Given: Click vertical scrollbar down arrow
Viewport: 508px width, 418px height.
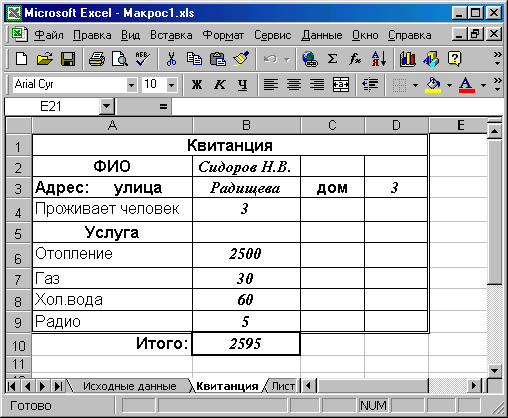Looking at the screenshot, I should point(494,370).
